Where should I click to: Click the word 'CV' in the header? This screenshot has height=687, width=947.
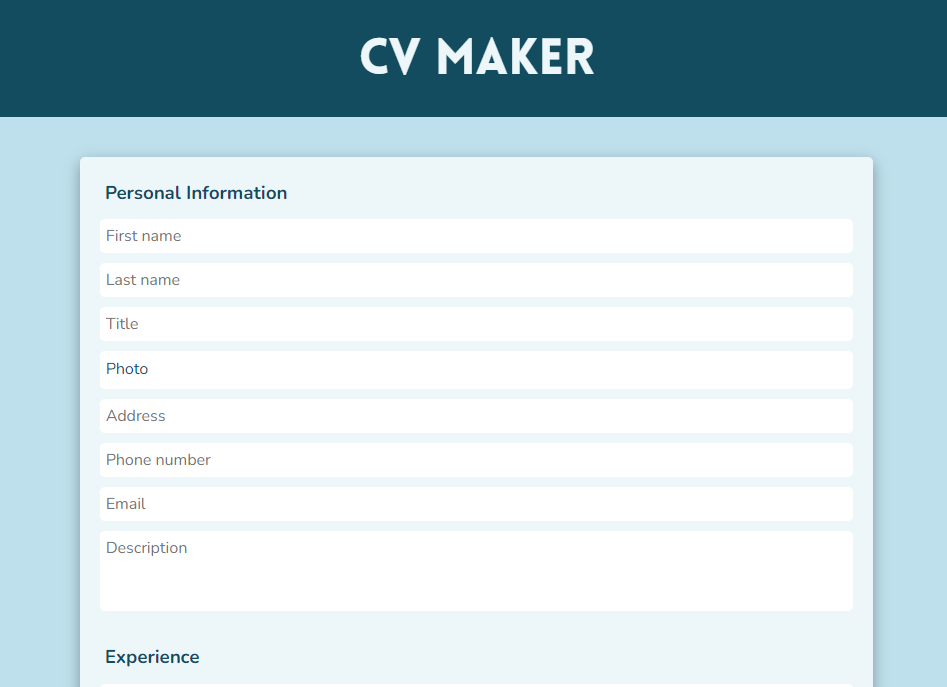point(390,57)
